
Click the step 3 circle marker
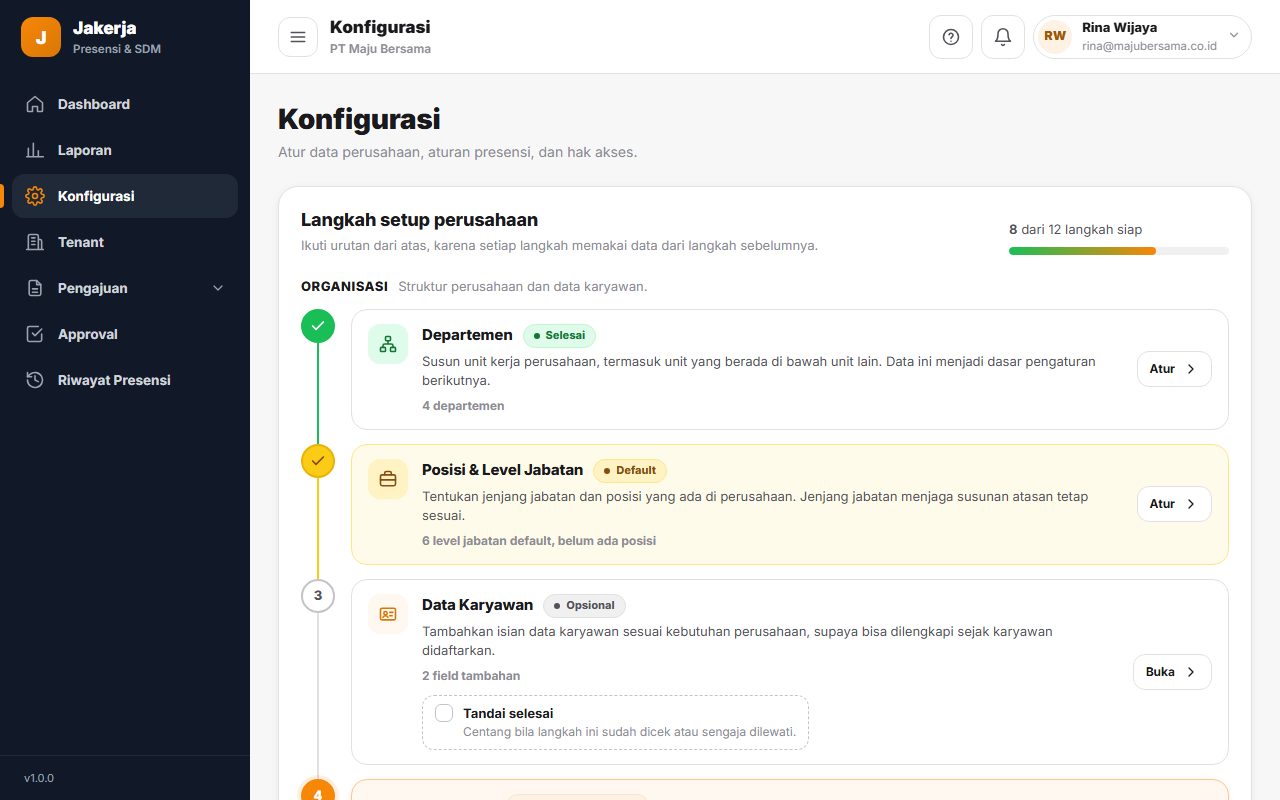[318, 596]
